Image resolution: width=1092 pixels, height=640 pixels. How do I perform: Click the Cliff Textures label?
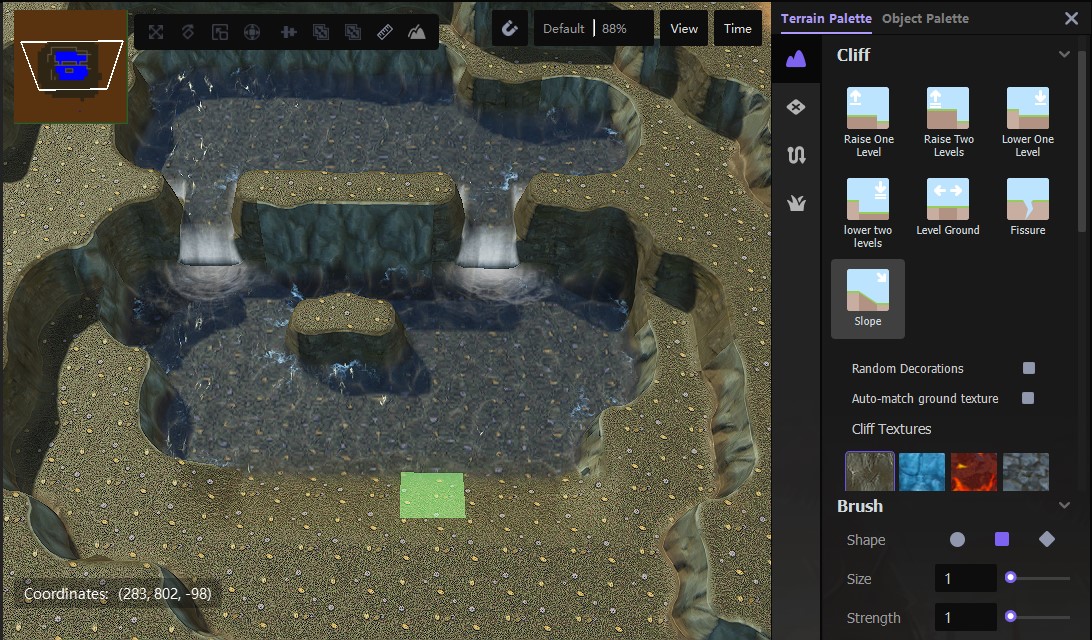[x=891, y=429]
